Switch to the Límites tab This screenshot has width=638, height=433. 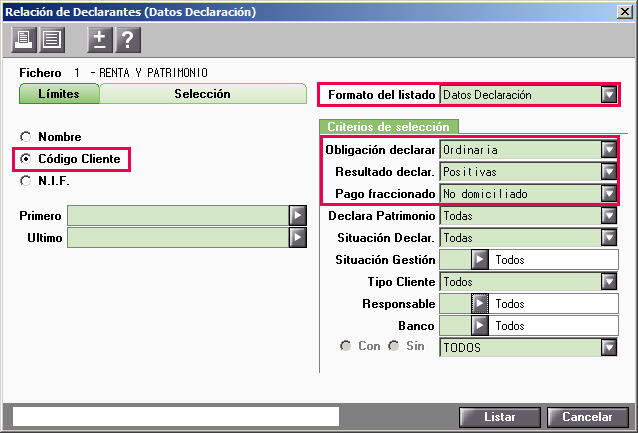point(59,94)
